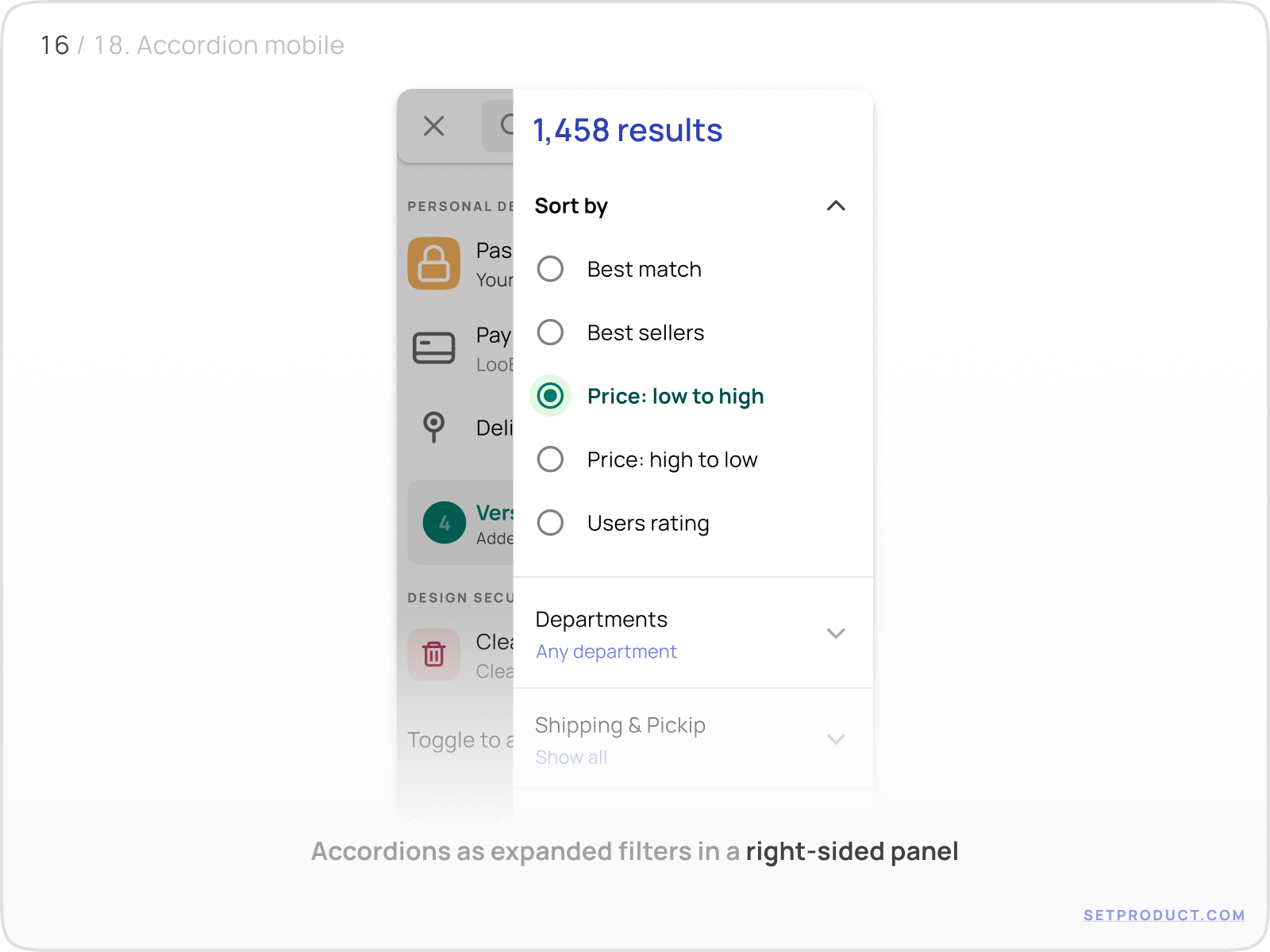
Task: Open the Delivery settings entry
Action: point(476,428)
